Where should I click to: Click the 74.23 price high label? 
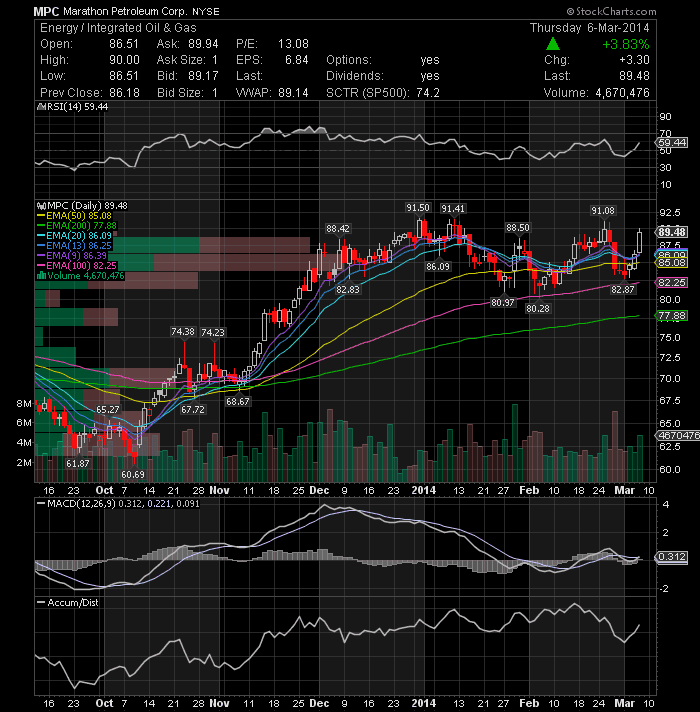pos(213,332)
